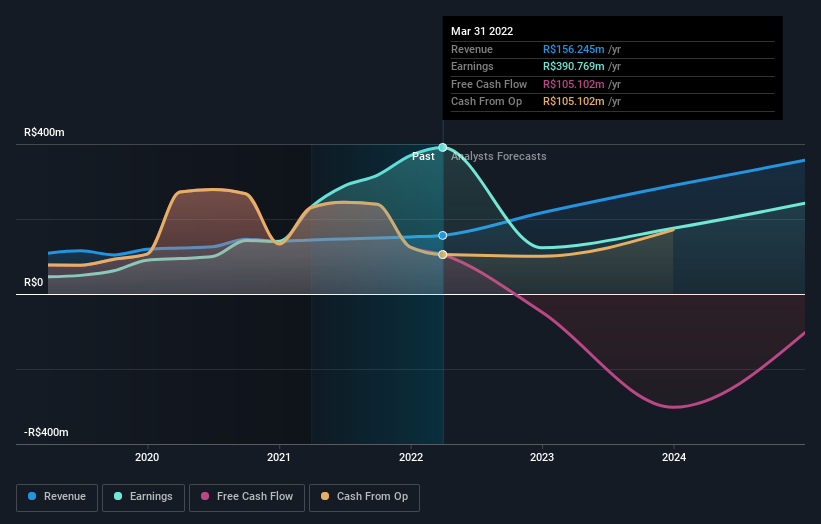Click the Analysts Forecasts label

click(498, 157)
